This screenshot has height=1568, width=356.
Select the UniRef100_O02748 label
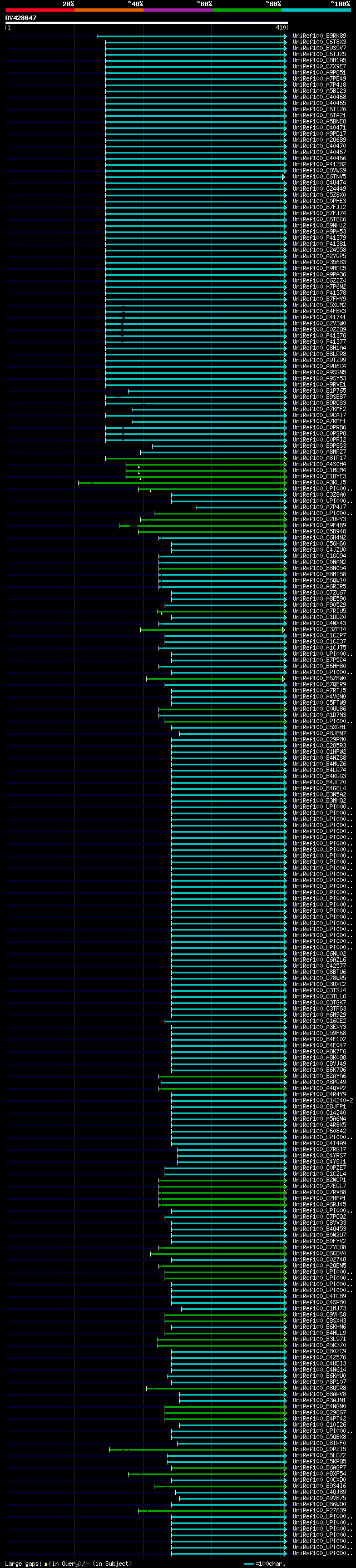(x=319, y=1259)
